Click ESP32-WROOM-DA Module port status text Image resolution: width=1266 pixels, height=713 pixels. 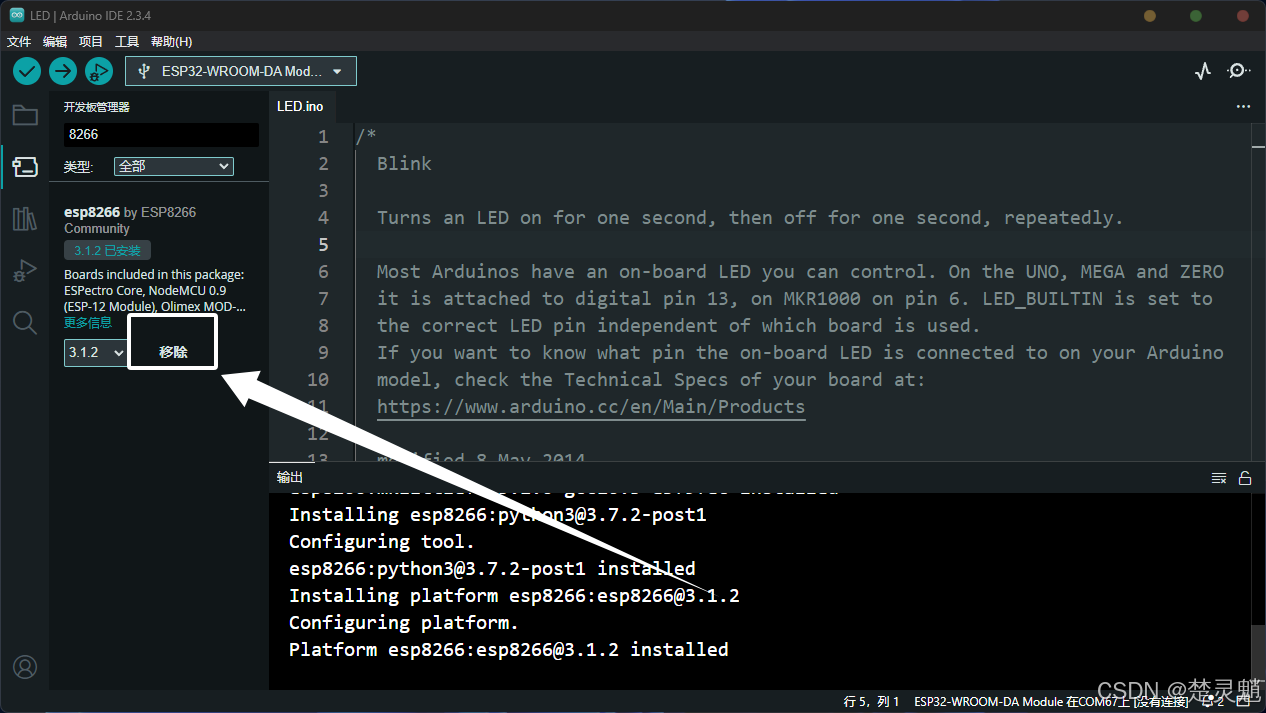1051,702
